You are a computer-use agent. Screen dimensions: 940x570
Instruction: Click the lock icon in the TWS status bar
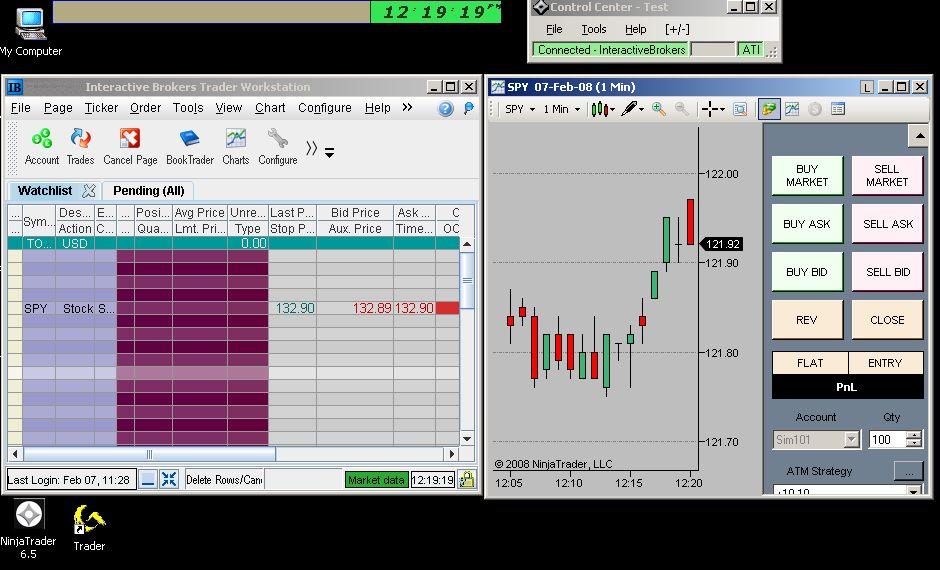[x=466, y=479]
